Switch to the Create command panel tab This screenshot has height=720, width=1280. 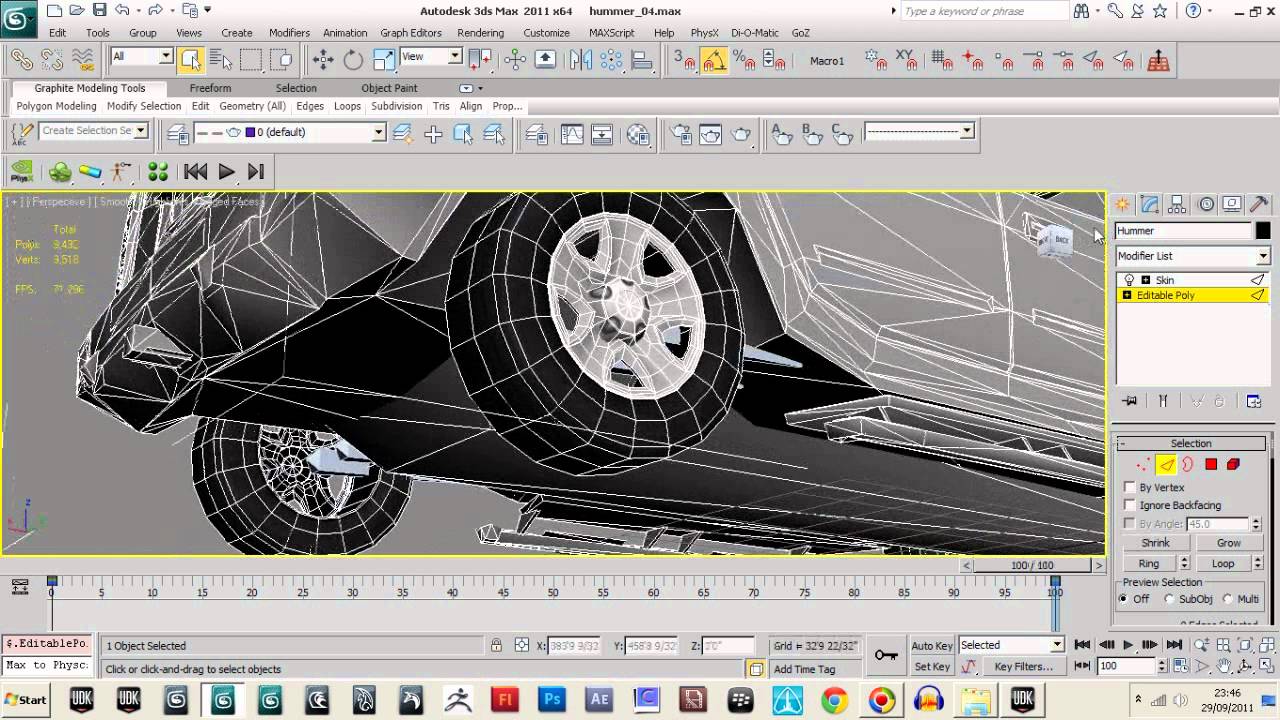pyautogui.click(x=1123, y=204)
